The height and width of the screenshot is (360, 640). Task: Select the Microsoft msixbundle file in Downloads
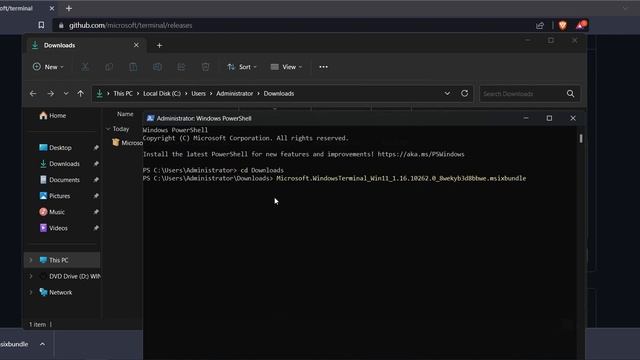click(x=128, y=143)
